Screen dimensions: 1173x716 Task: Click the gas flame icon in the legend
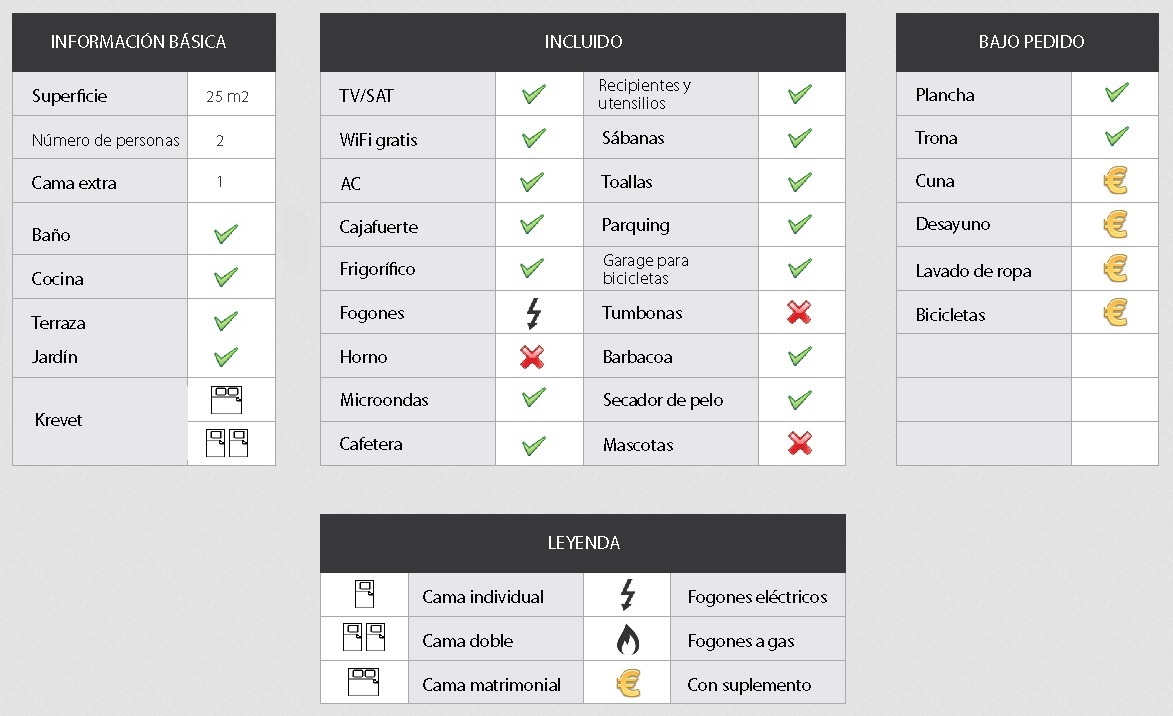(628, 640)
